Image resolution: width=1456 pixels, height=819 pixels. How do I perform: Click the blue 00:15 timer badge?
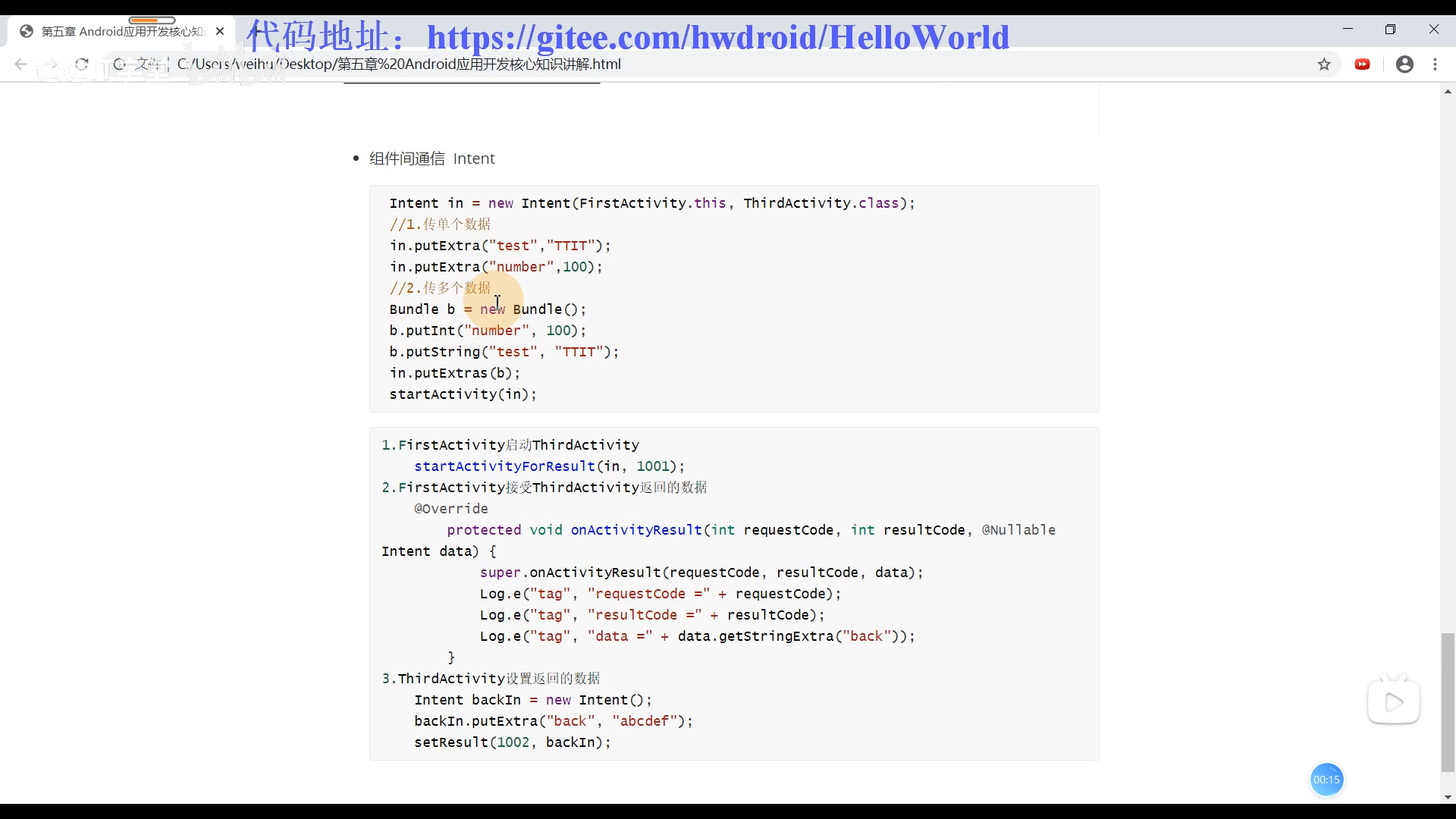click(x=1326, y=780)
